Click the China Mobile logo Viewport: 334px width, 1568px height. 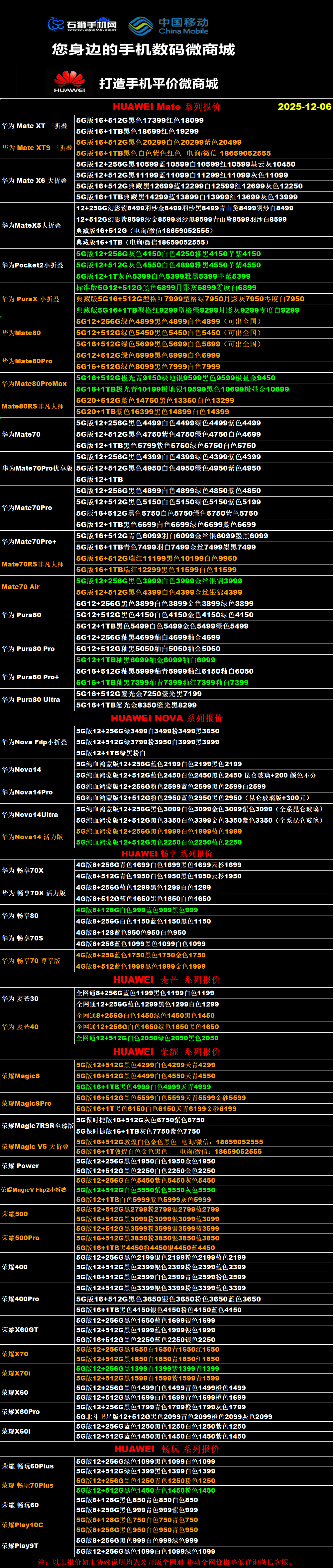coord(169,26)
